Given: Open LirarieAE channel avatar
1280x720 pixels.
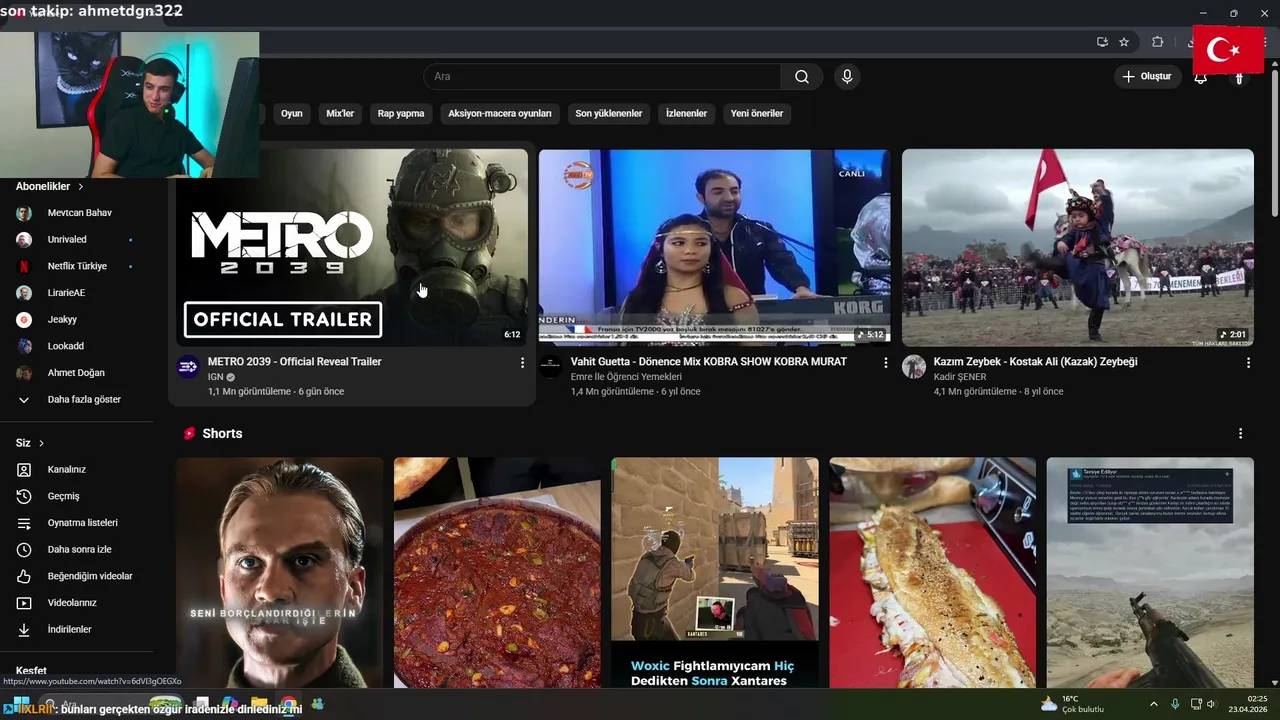Looking at the screenshot, I should [x=24, y=293].
